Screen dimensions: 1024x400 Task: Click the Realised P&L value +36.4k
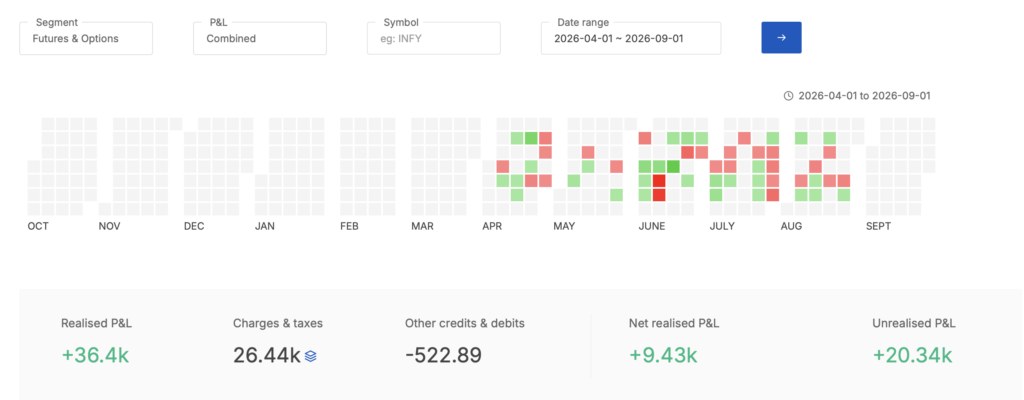95,356
